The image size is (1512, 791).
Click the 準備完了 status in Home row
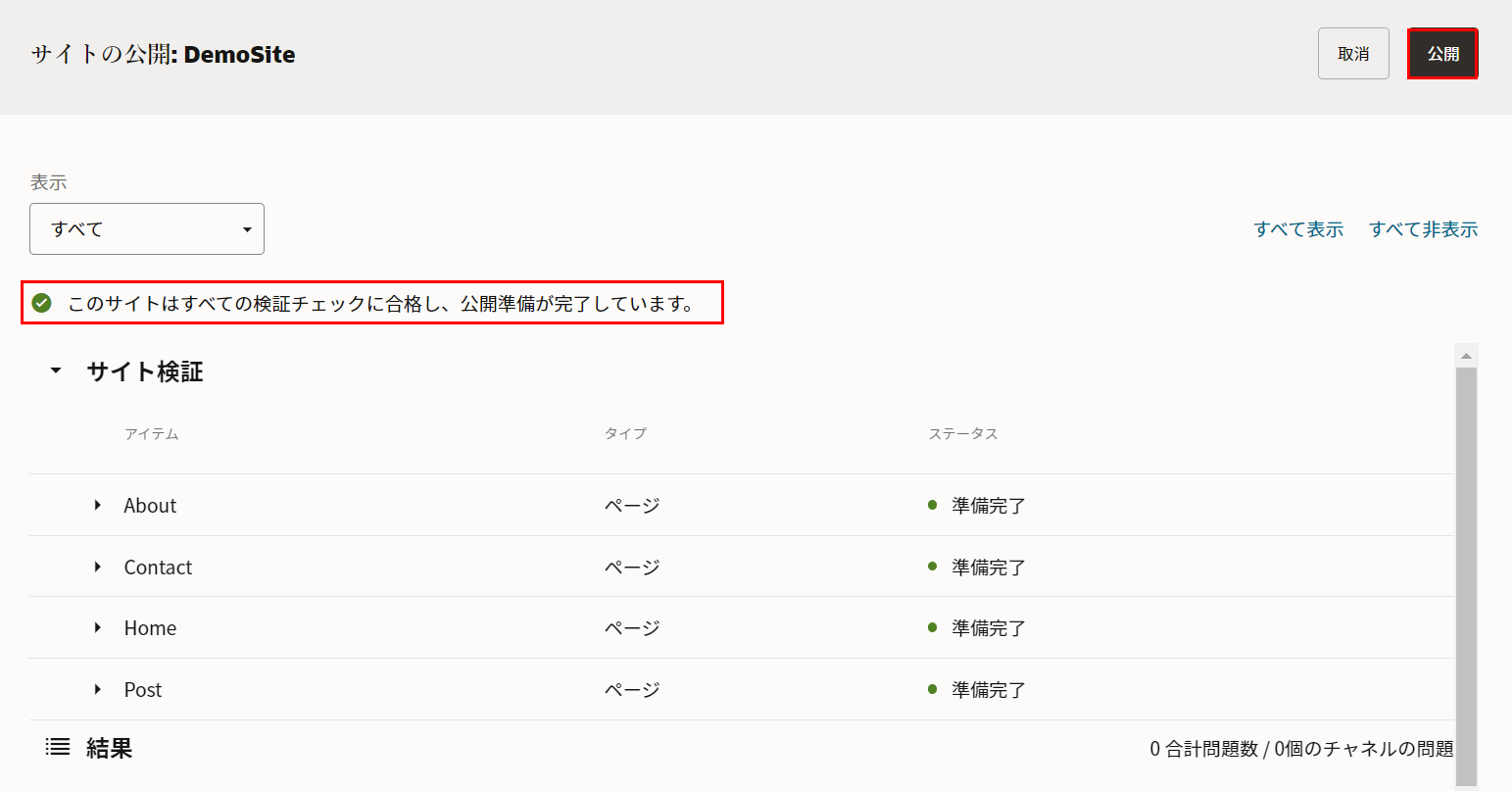988,628
